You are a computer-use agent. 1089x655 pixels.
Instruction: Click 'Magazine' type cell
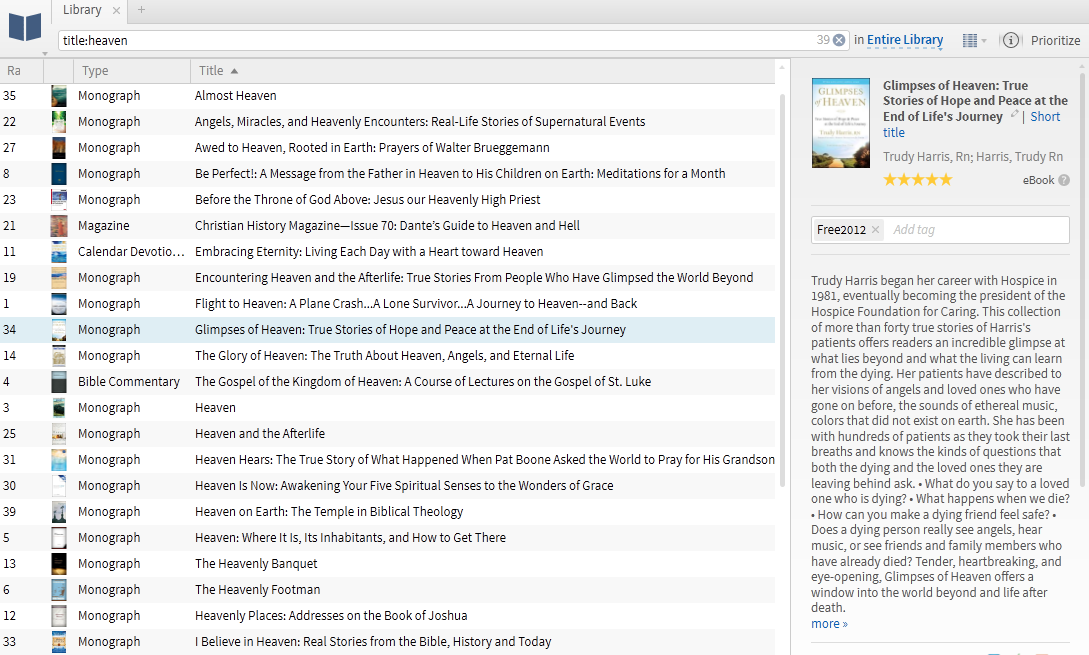(103, 226)
